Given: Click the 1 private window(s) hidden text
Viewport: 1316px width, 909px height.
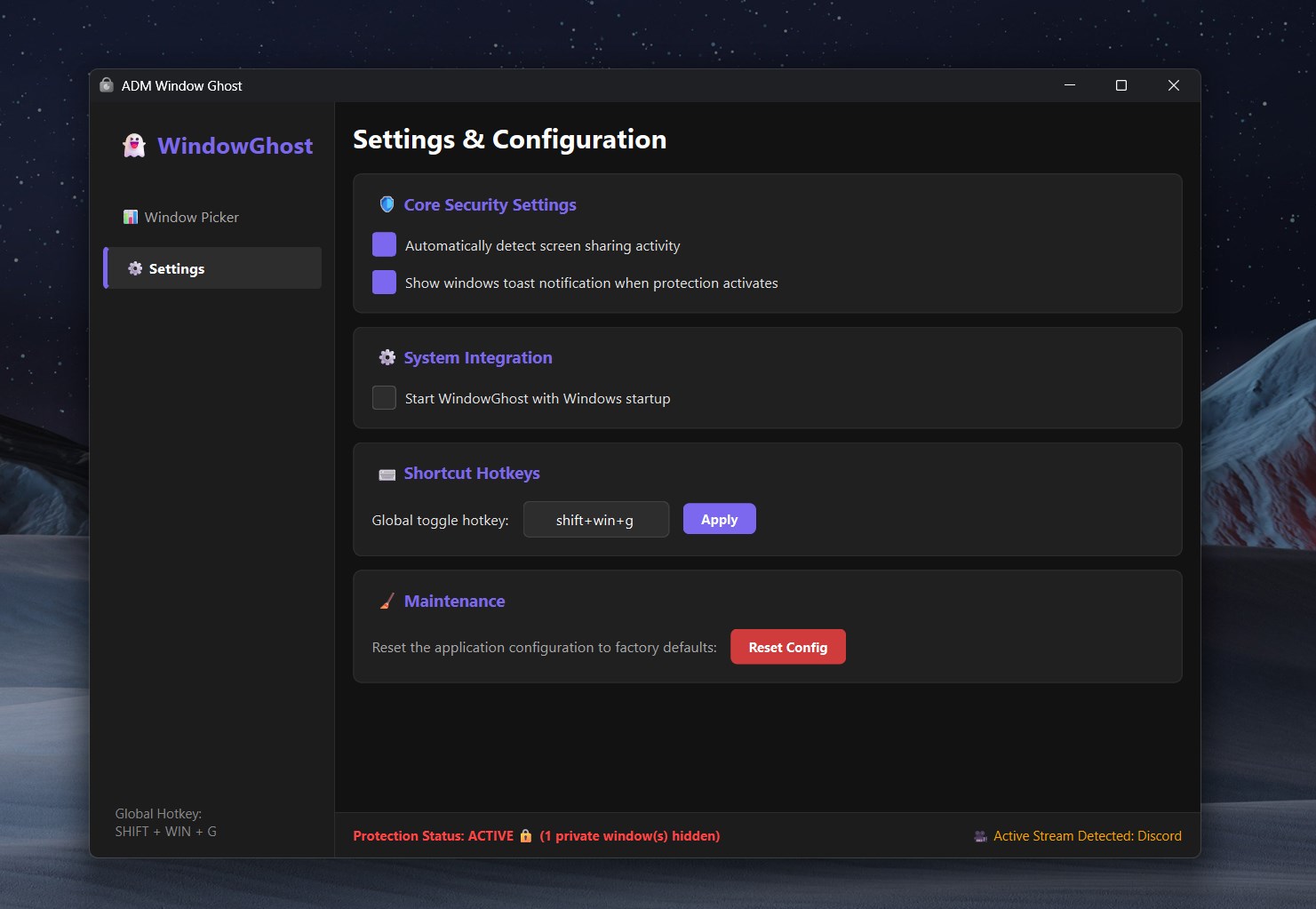Looking at the screenshot, I should click(x=630, y=836).
